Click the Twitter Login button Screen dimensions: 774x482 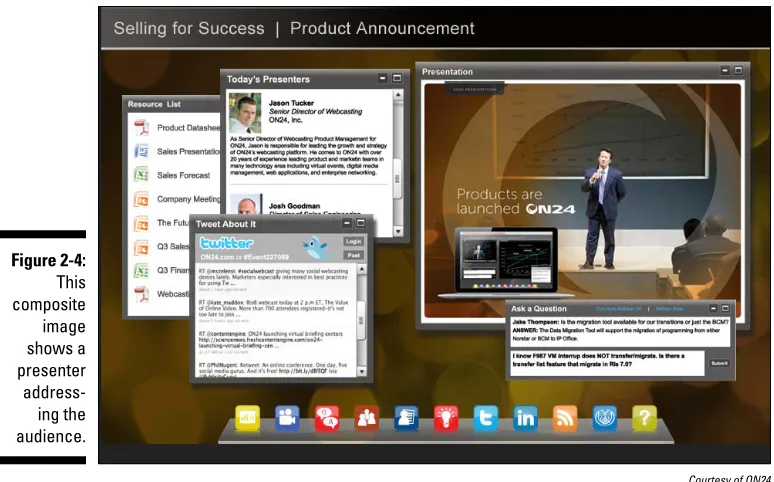pyautogui.click(x=353, y=241)
